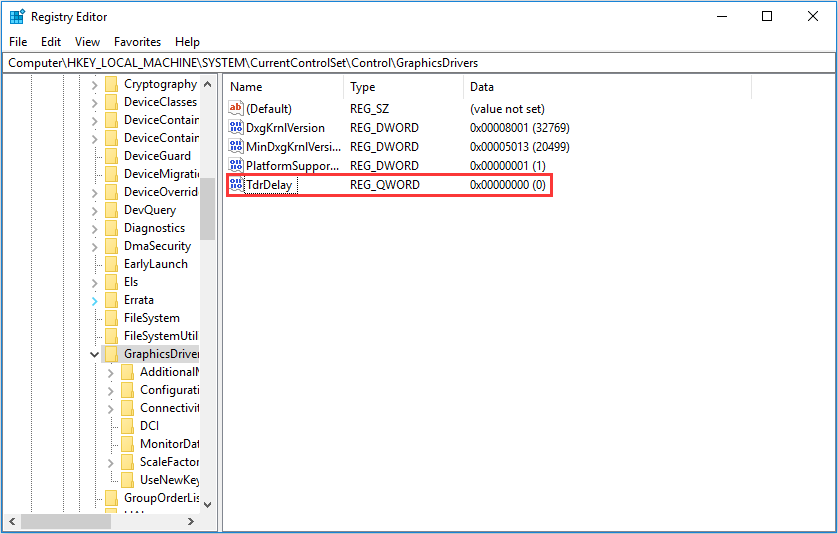Select the DevQuery key in tree
This screenshot has height=534, width=838.
tap(149, 210)
